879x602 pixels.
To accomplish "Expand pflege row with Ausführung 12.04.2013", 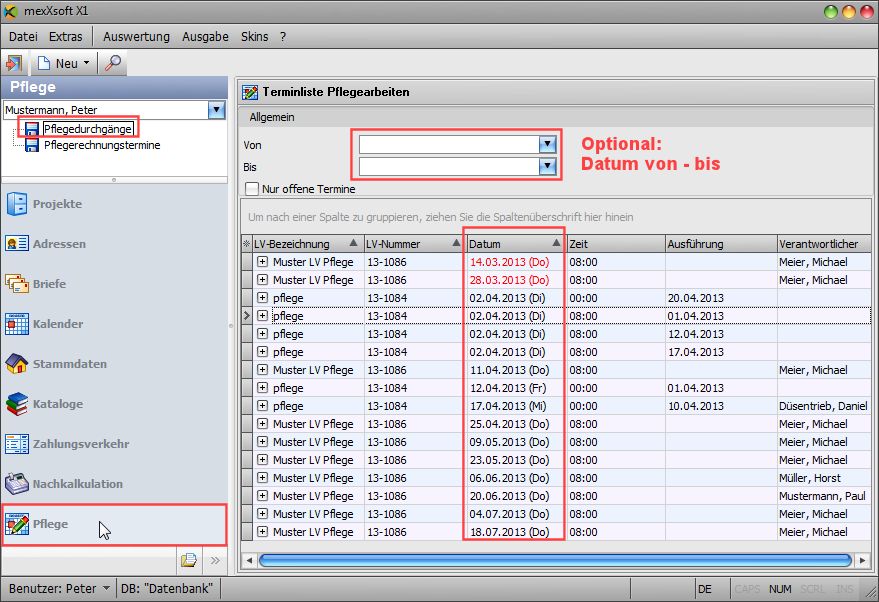I will 262,334.
